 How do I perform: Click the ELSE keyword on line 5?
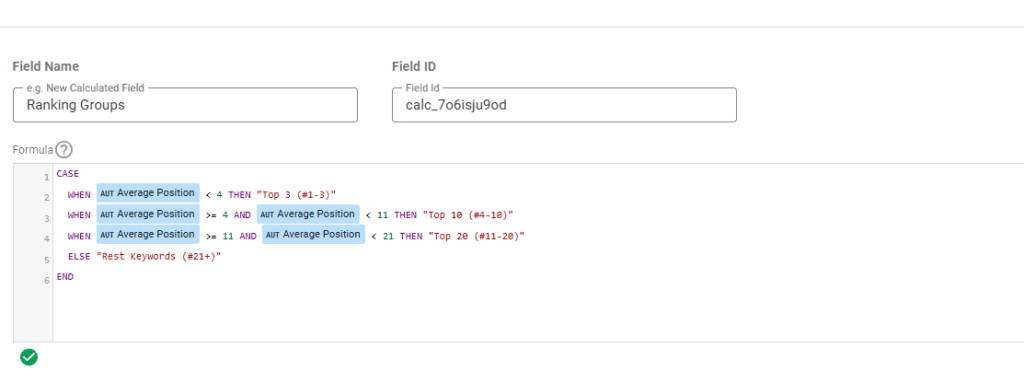[x=78, y=257]
